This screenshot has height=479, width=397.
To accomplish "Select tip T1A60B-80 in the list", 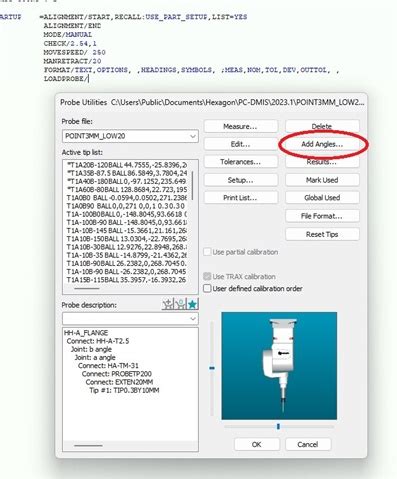I will coord(127,189).
